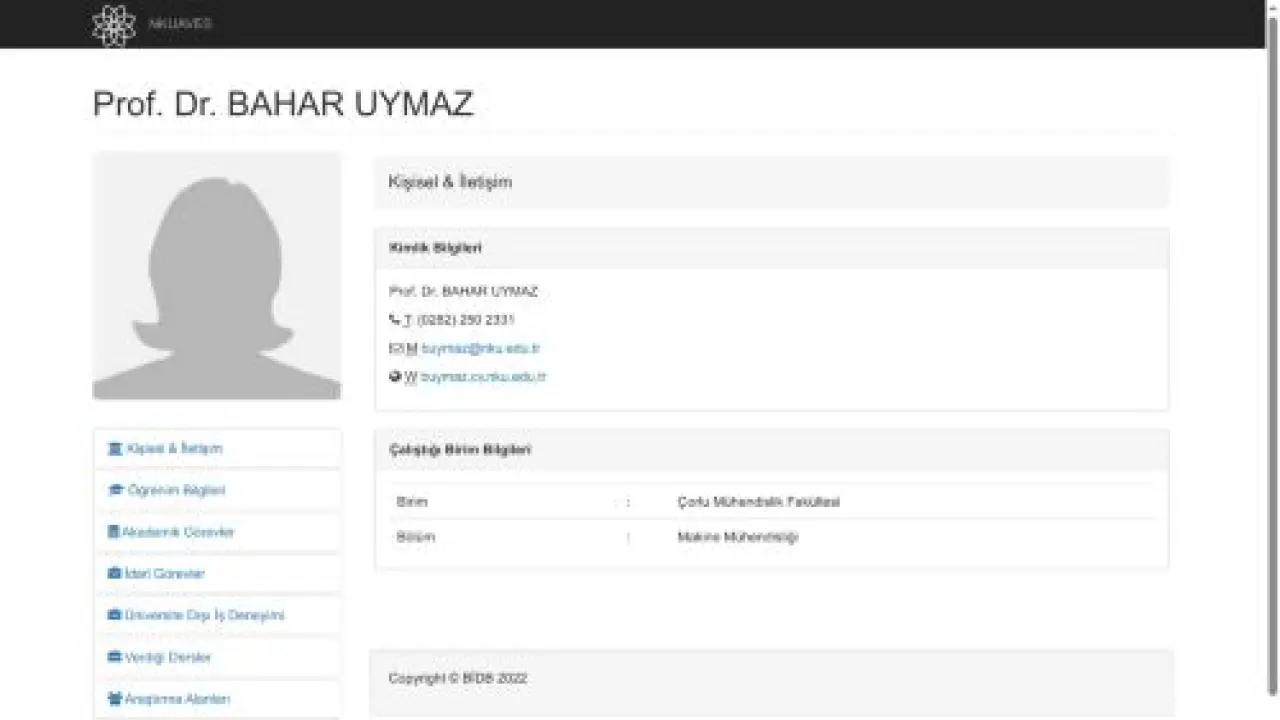The width and height of the screenshot is (1280, 720).
Task: Click the icon beside Akademik Görevler
Action: [x=114, y=532]
